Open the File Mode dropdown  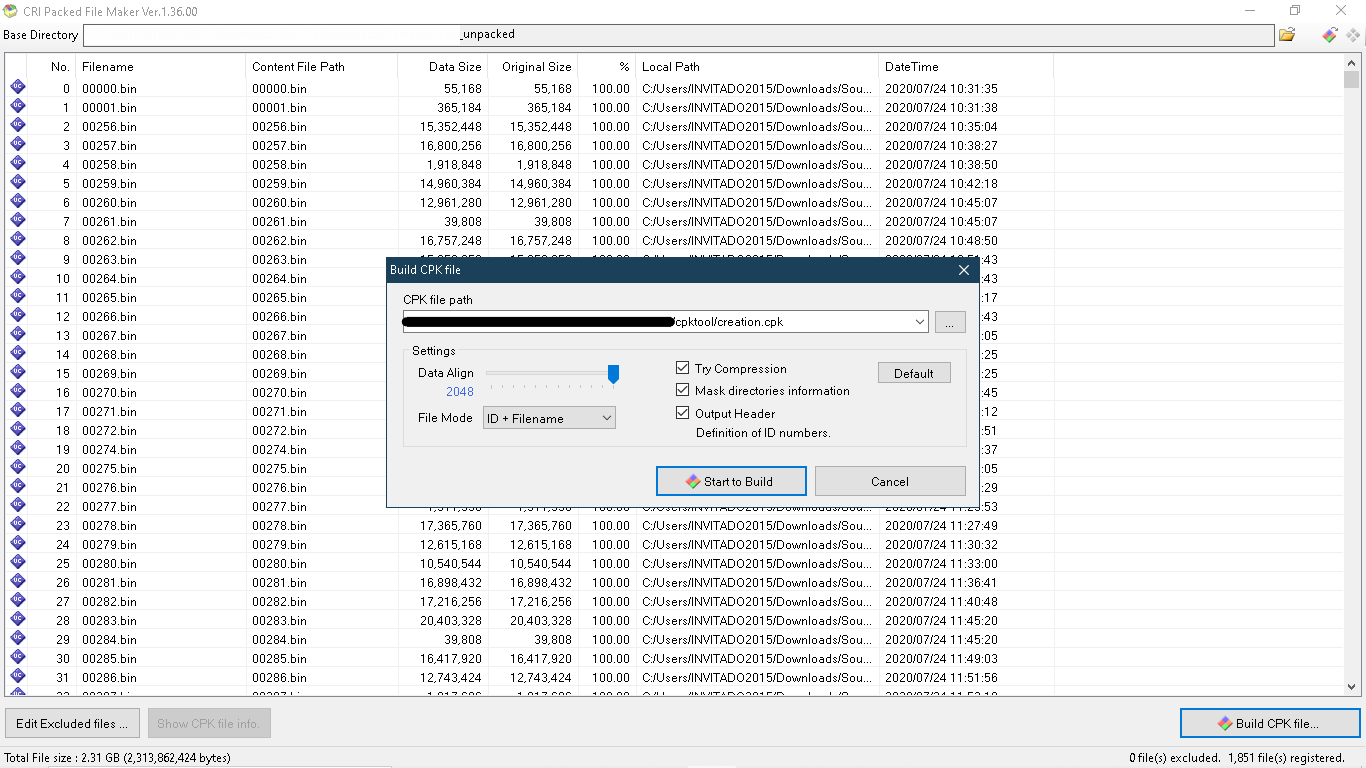[x=549, y=418]
